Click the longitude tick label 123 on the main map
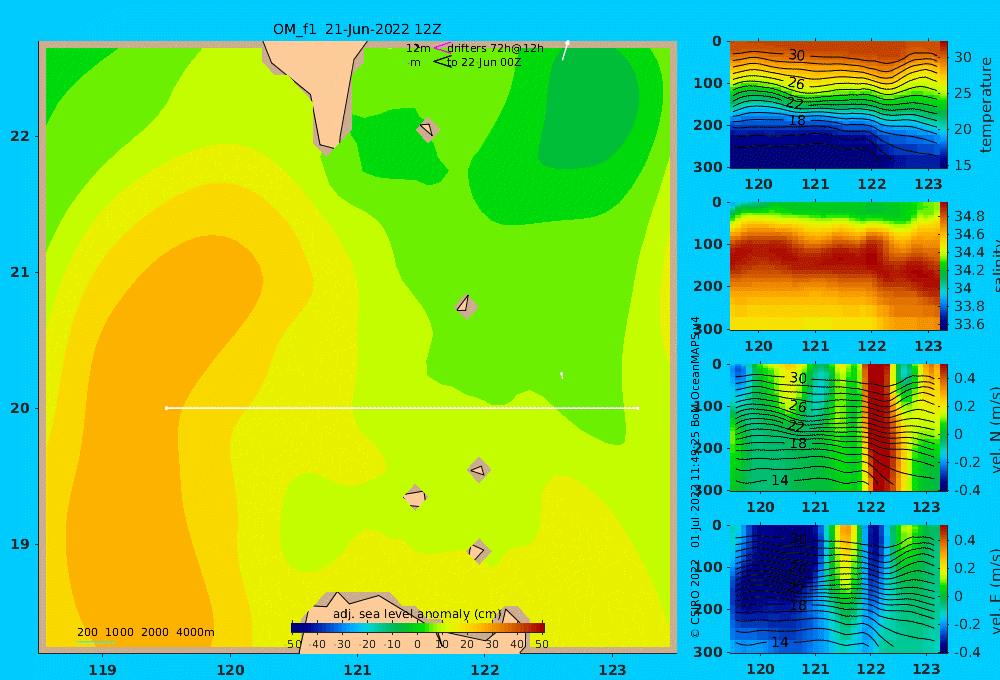The image size is (1000, 680). 613,670
